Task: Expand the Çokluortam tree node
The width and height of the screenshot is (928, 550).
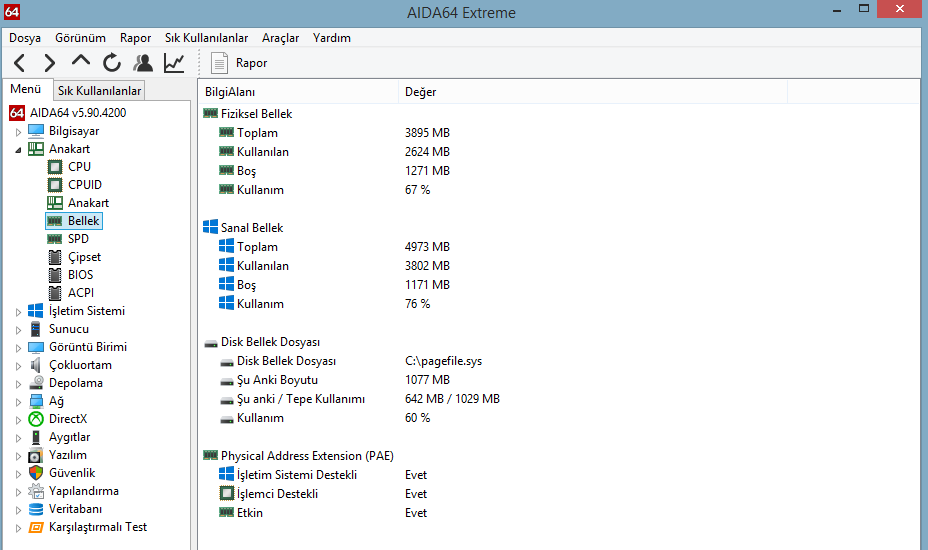Action: point(18,365)
